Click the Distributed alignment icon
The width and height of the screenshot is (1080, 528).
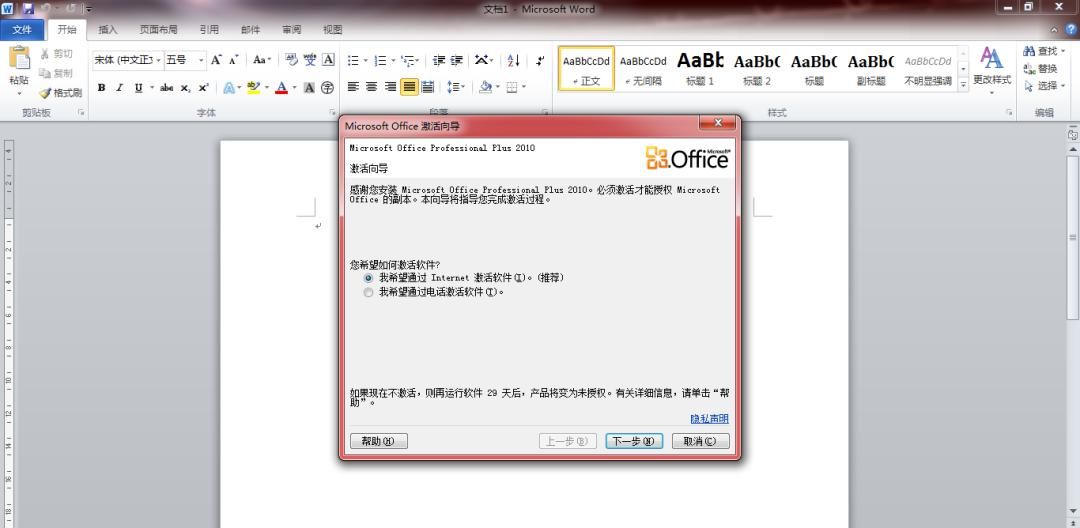(428, 87)
